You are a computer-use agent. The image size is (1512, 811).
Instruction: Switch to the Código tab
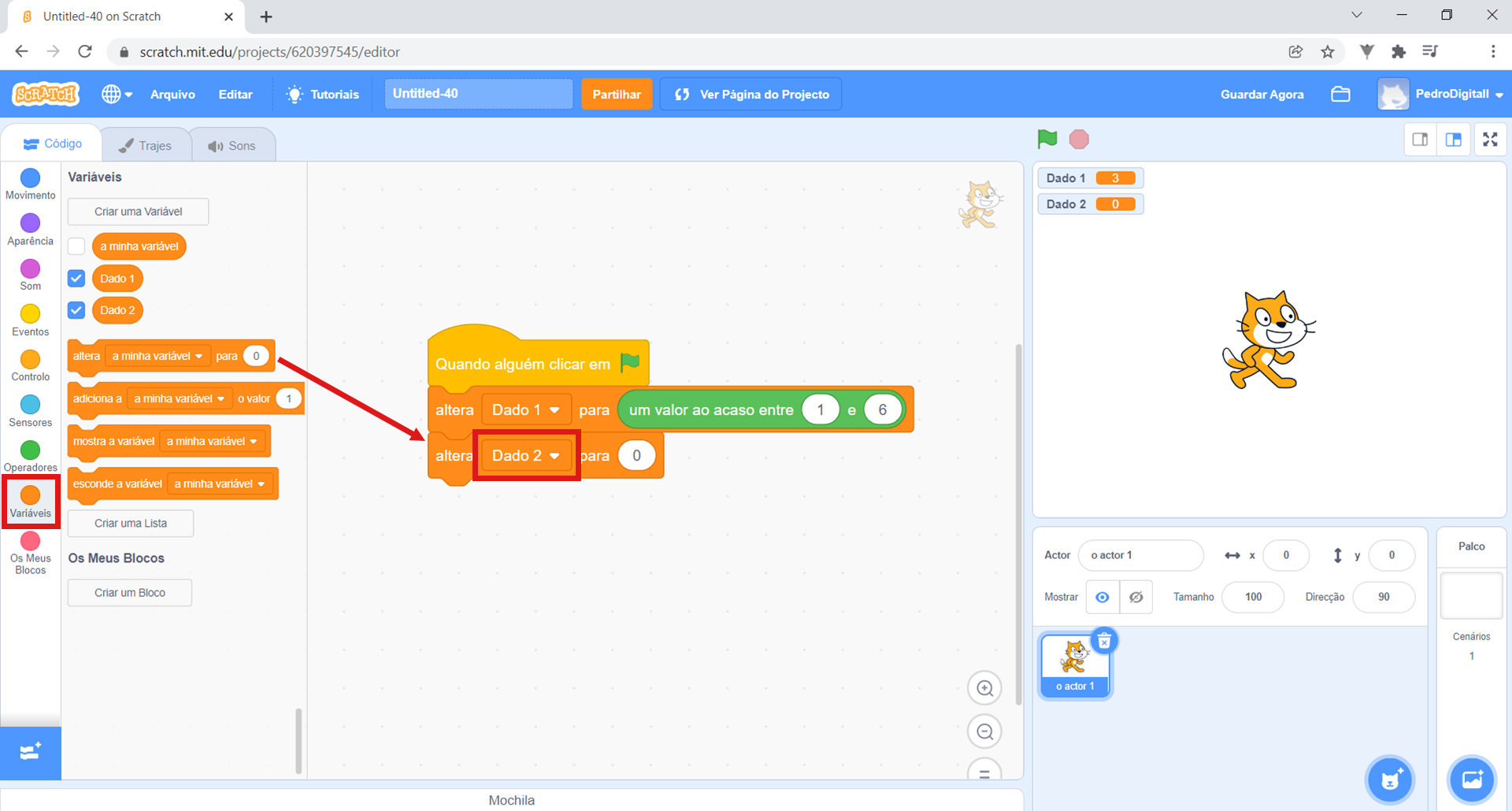point(52,144)
